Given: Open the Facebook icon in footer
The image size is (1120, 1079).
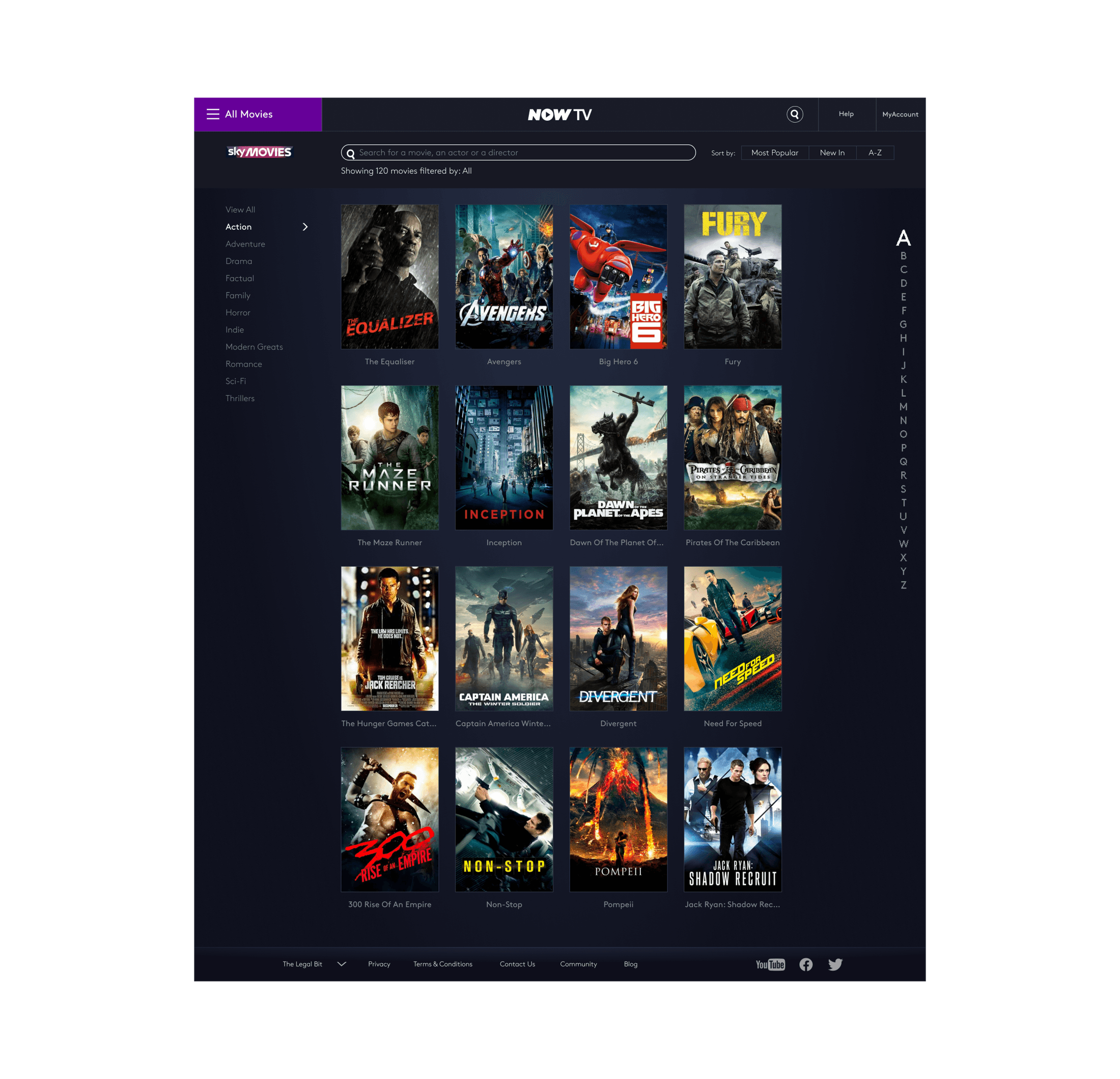Looking at the screenshot, I should (806, 964).
